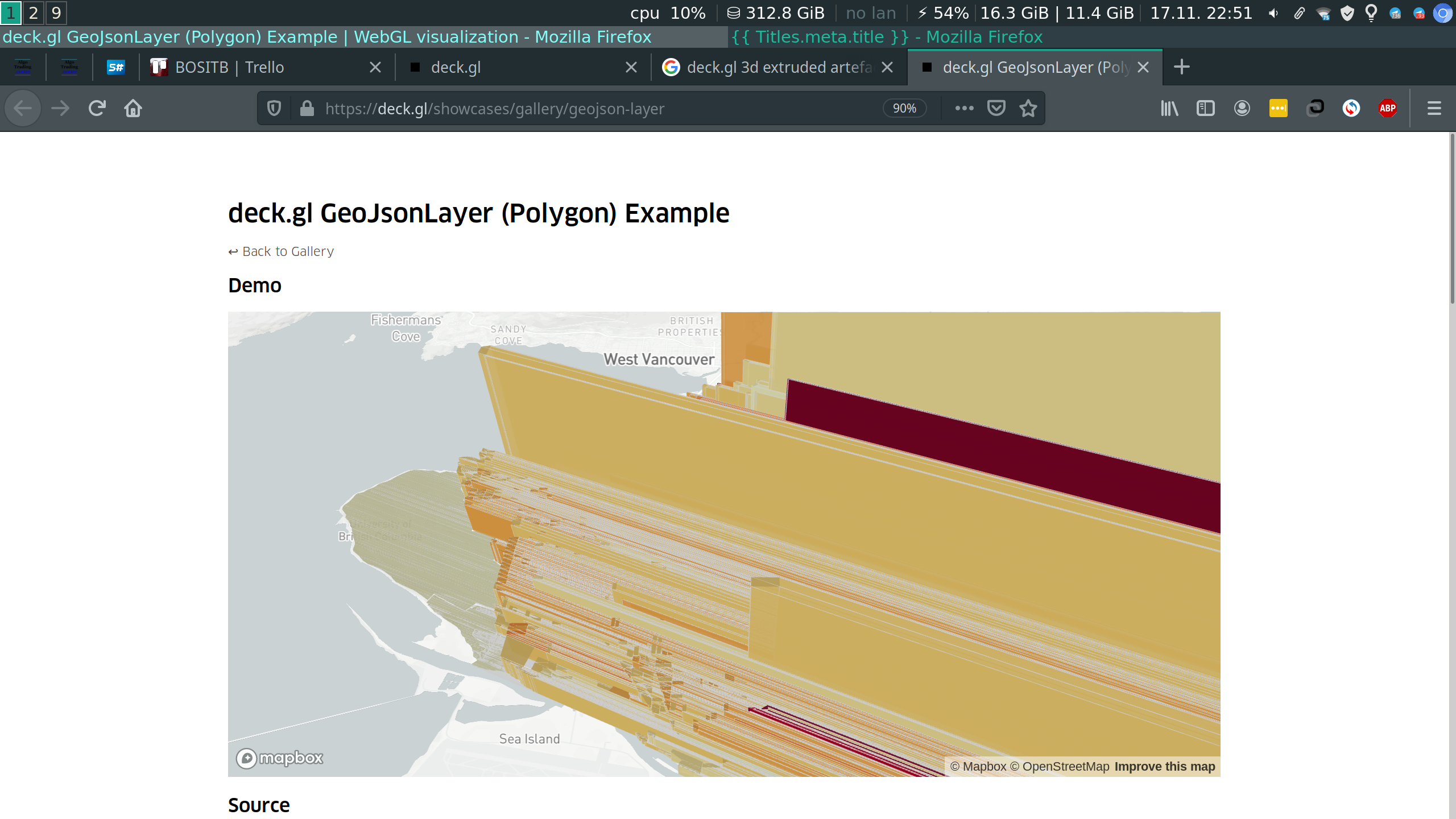Open the Adblock Plus extension
Image resolution: width=1456 pixels, height=819 pixels.
coord(1387,108)
